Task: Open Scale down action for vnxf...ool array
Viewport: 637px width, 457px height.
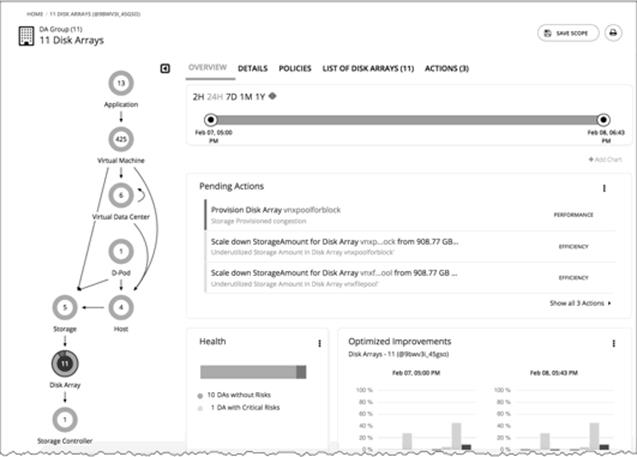Action: coord(410,278)
